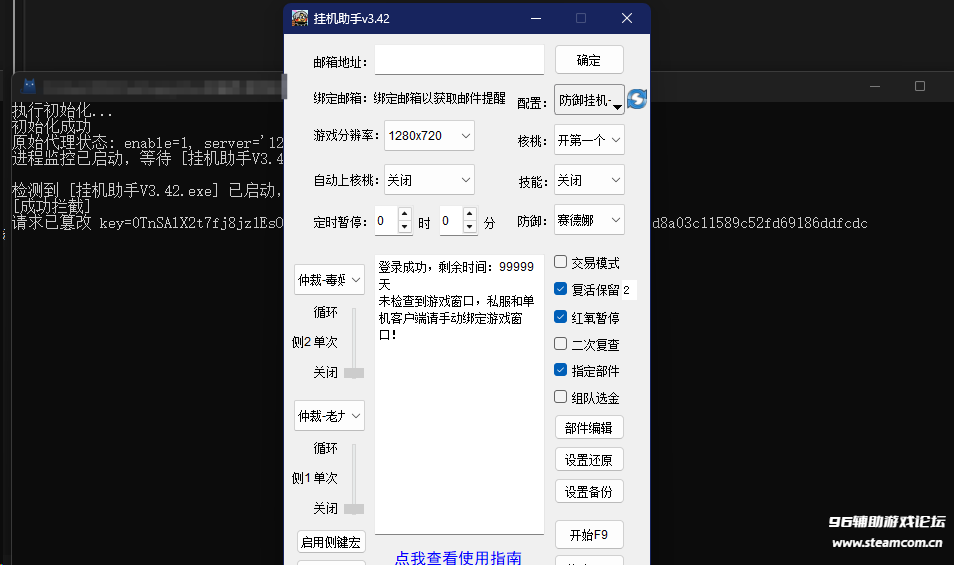Click the 部件编辑 button
The height and width of the screenshot is (565, 954).
tap(589, 428)
